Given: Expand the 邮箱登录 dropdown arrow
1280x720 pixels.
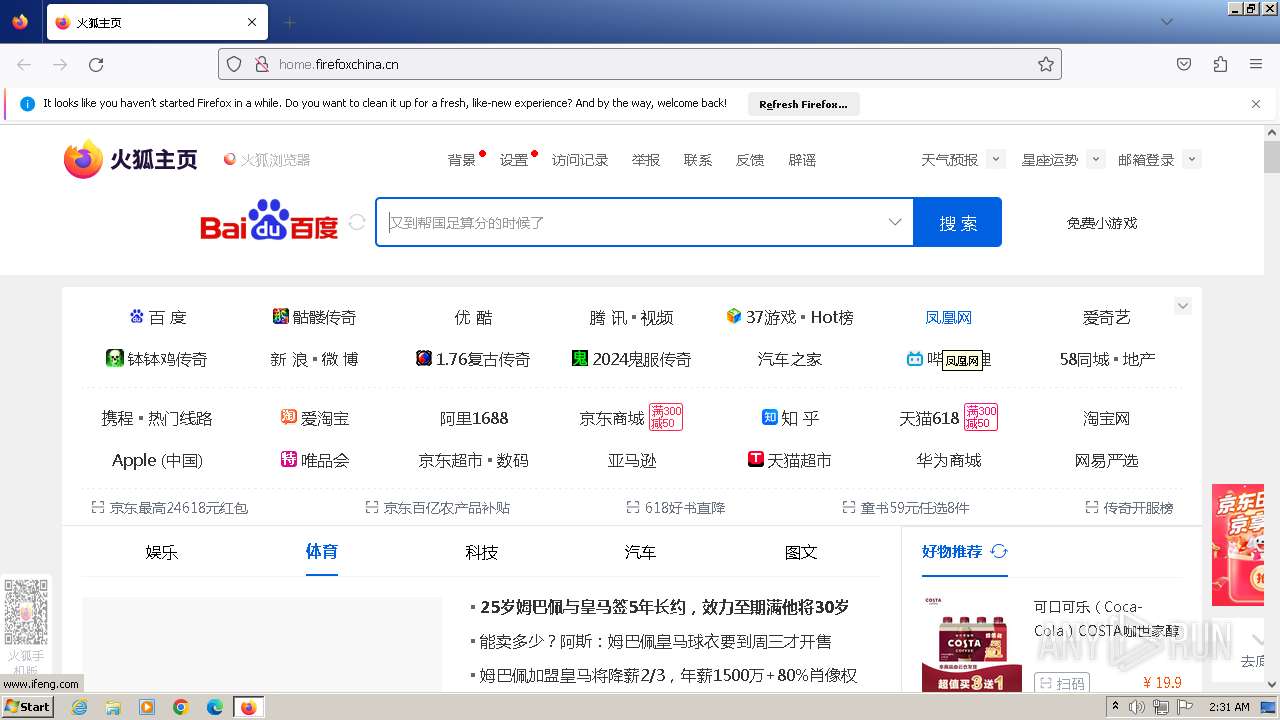Looking at the screenshot, I should [1191, 159].
